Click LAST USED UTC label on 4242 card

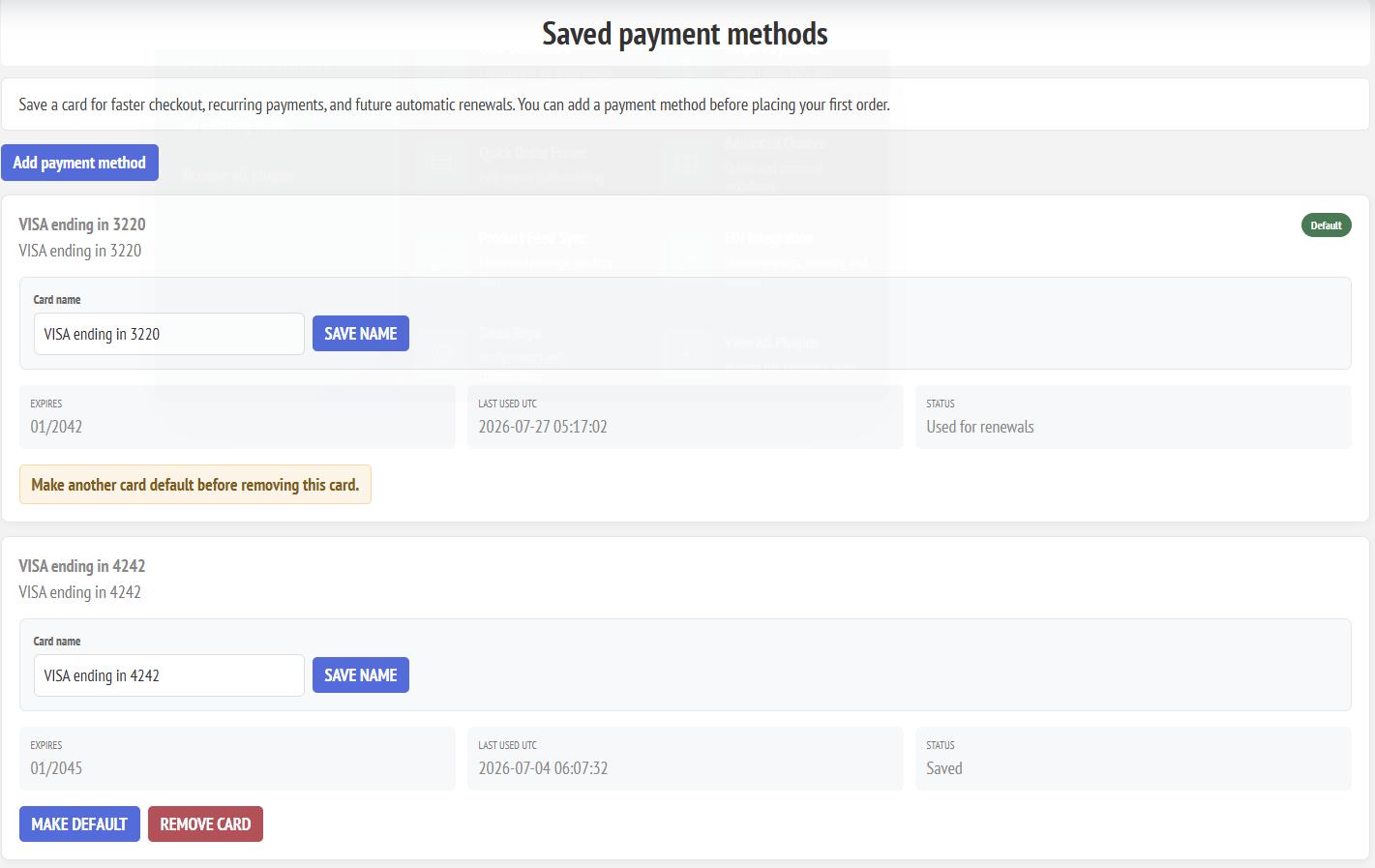point(508,745)
